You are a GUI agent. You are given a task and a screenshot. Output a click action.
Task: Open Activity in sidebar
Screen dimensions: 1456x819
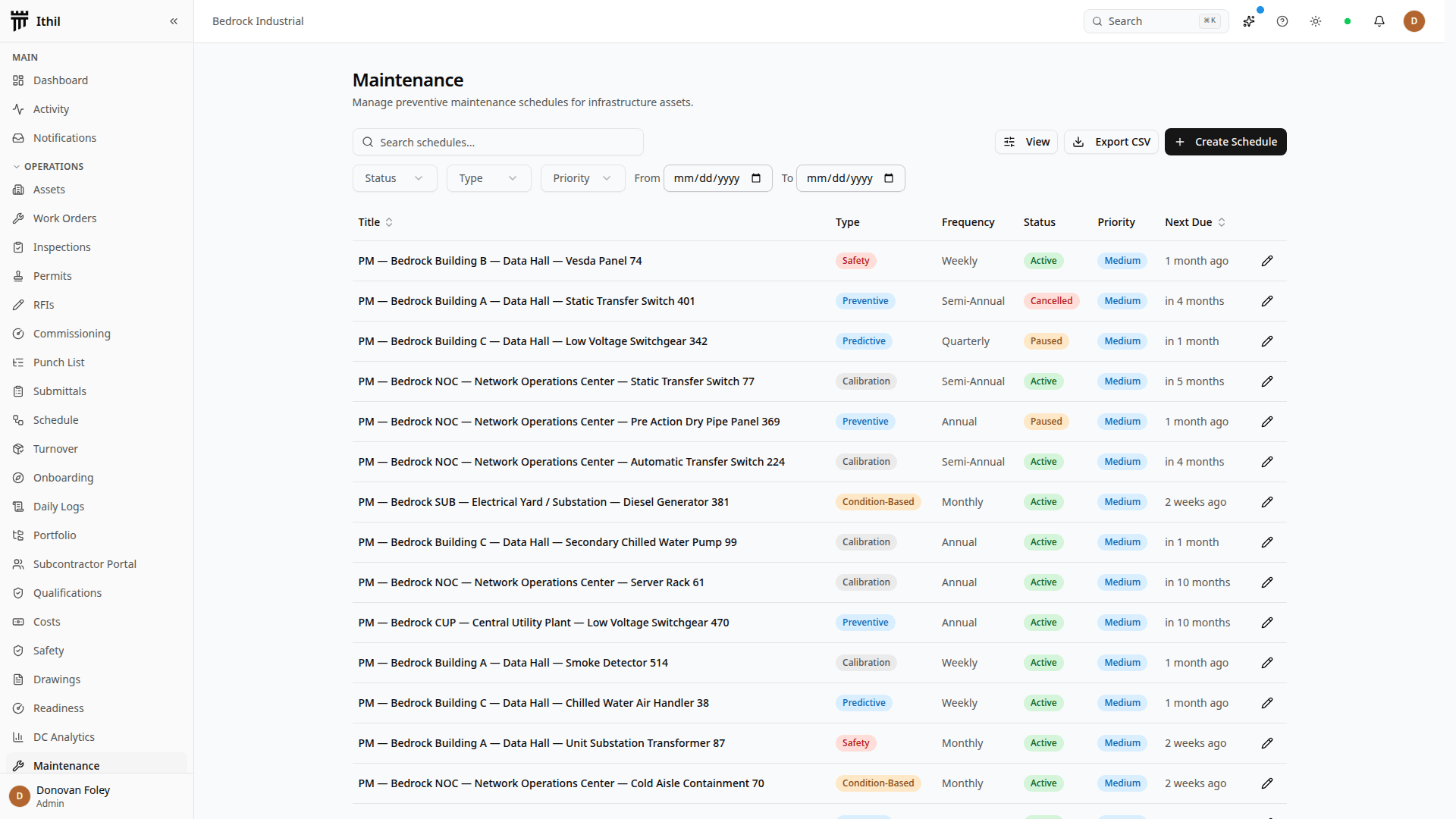point(96,109)
